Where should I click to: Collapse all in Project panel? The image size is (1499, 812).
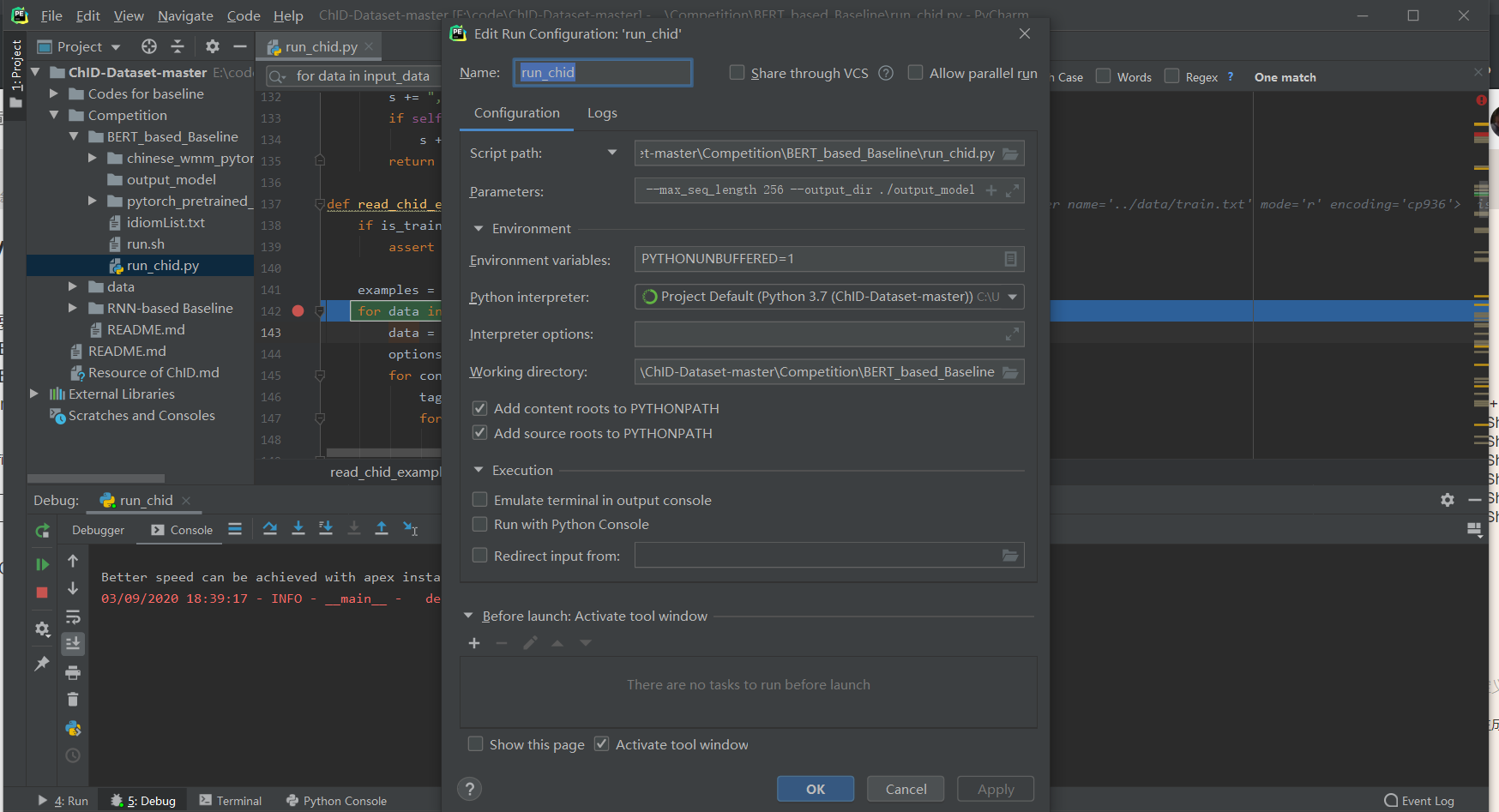point(178,46)
